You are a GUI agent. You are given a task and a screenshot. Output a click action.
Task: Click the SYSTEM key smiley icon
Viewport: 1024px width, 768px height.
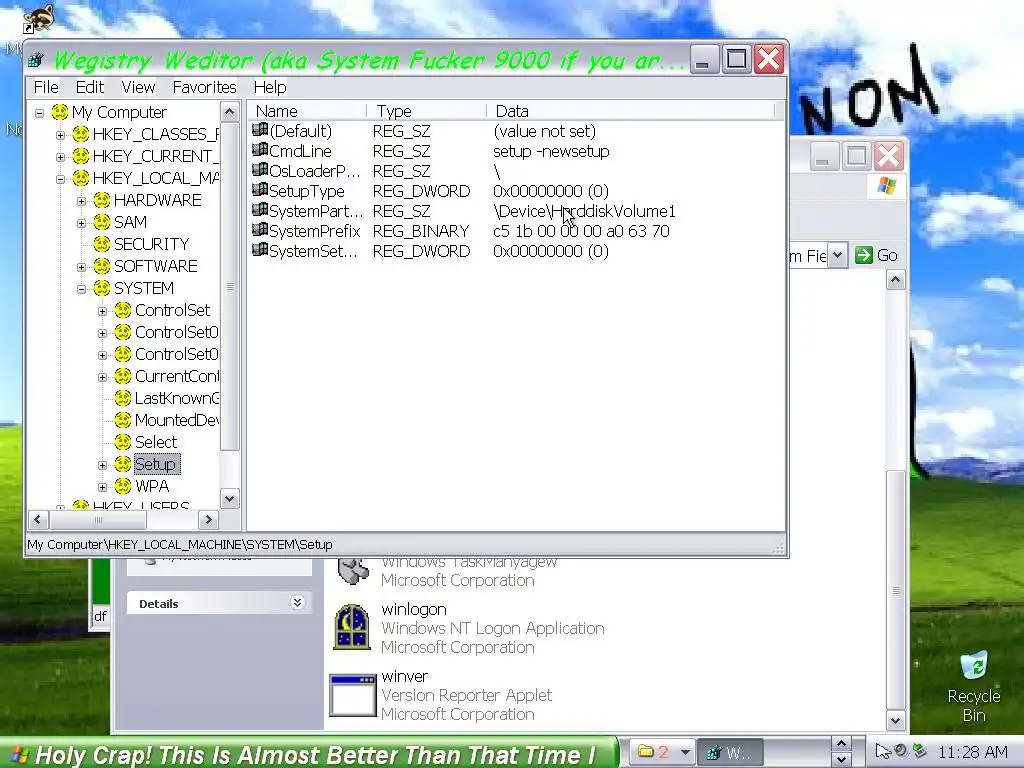(102, 288)
